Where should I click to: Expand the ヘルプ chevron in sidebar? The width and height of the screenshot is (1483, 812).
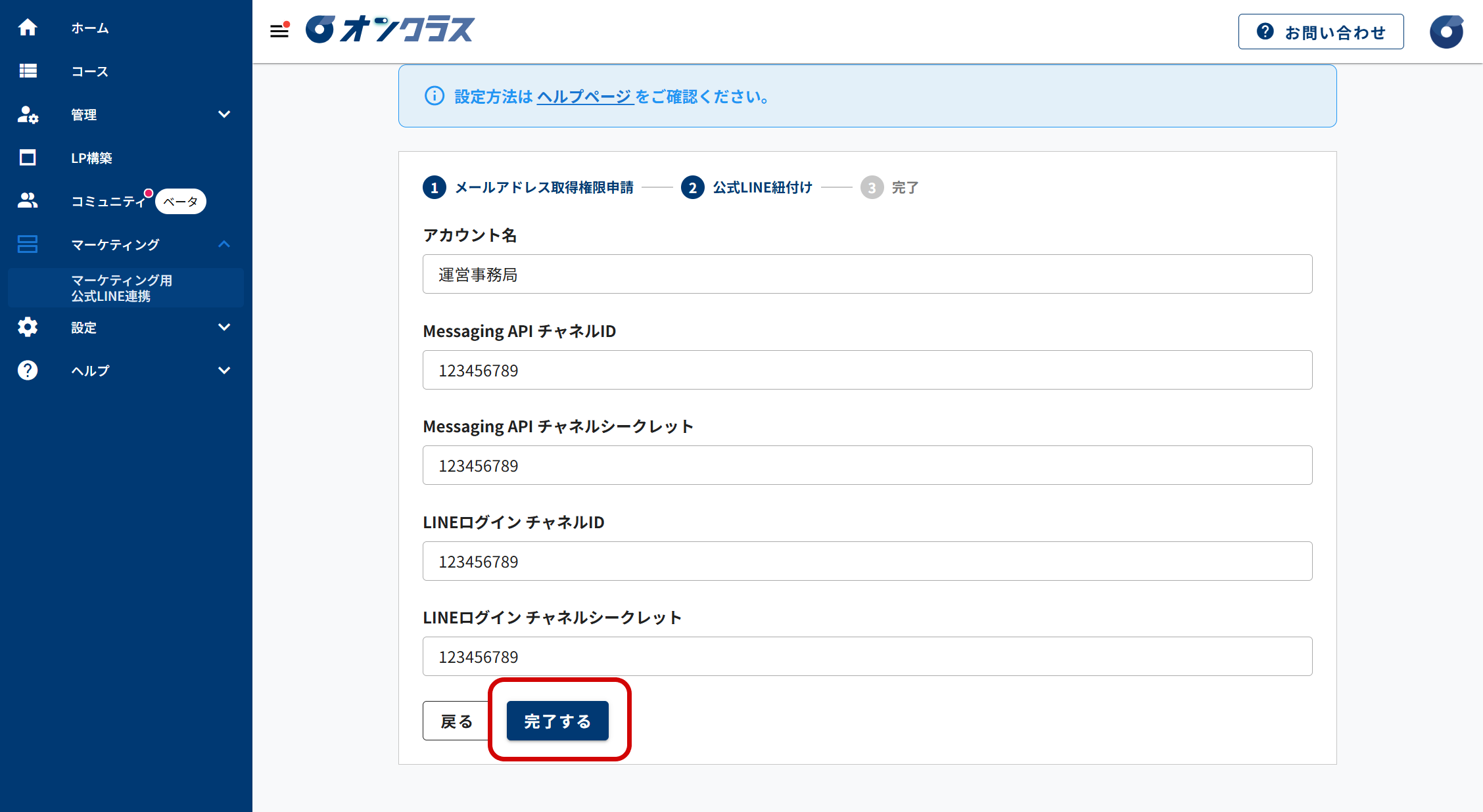[x=224, y=371]
